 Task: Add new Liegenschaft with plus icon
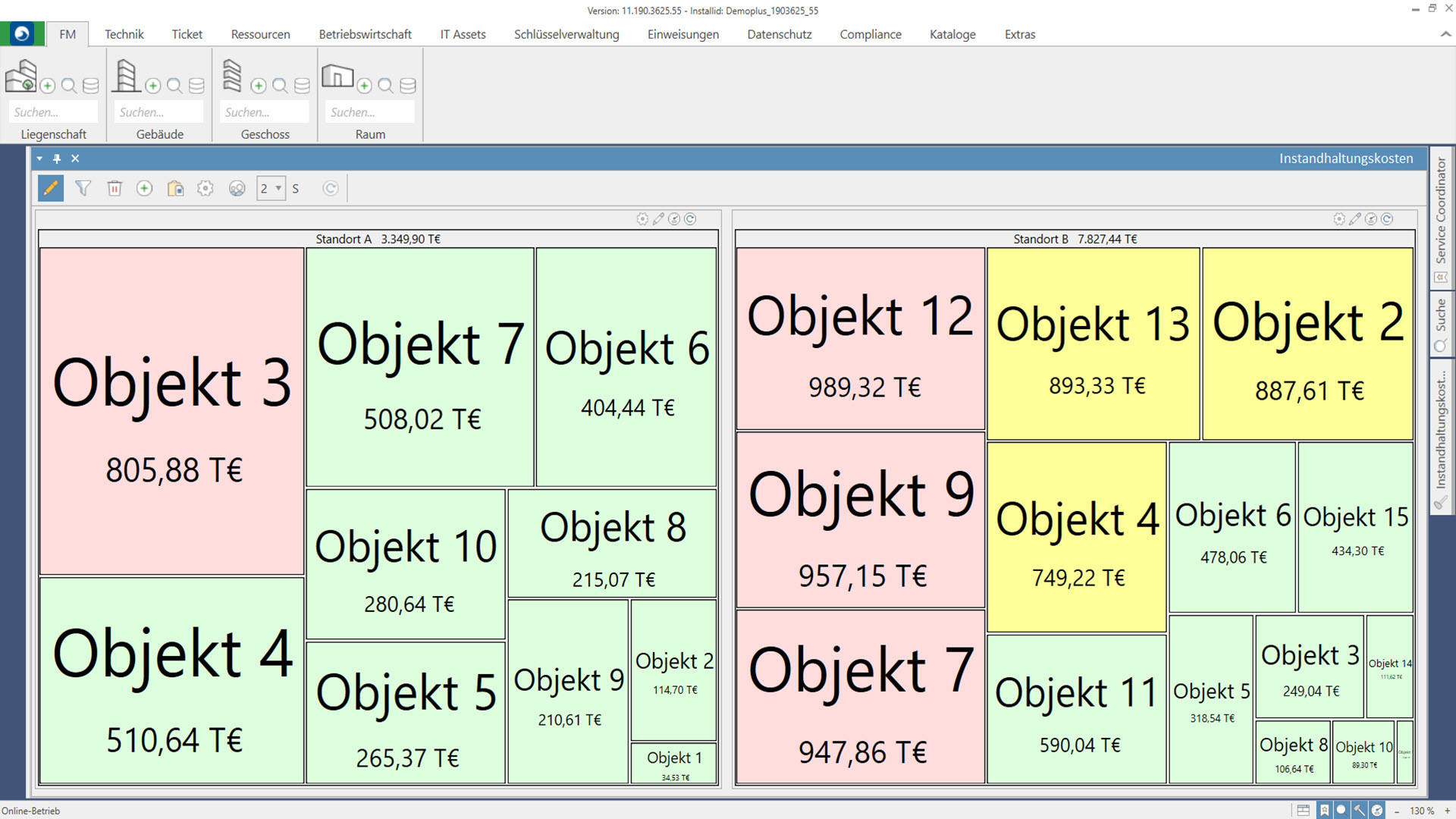coord(47,86)
